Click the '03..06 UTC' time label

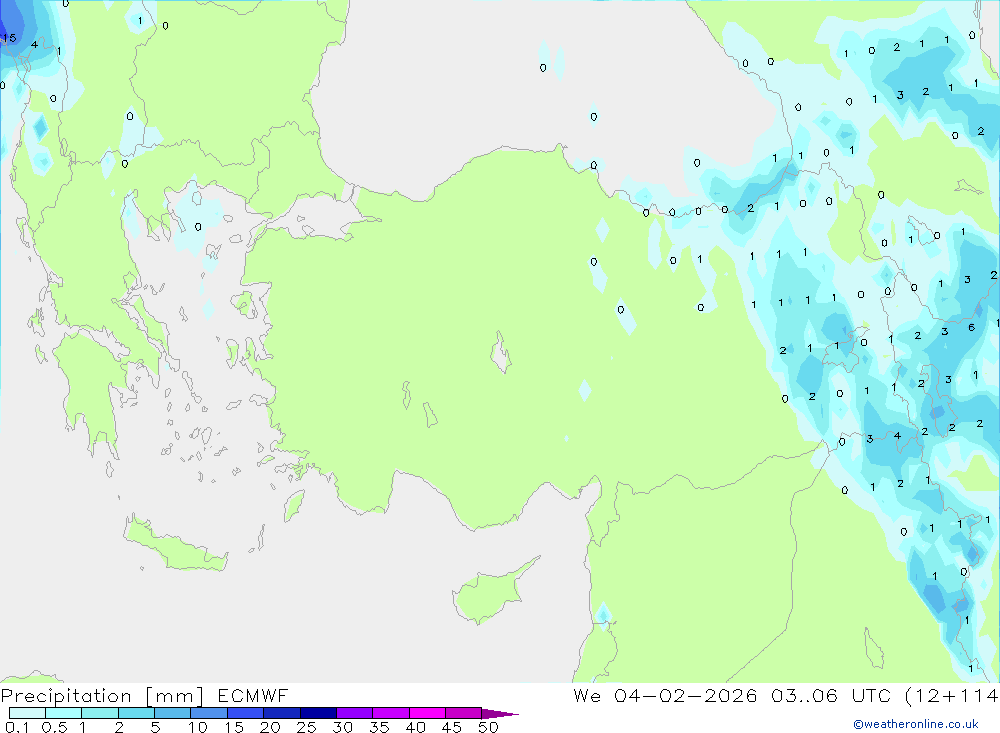831,695
